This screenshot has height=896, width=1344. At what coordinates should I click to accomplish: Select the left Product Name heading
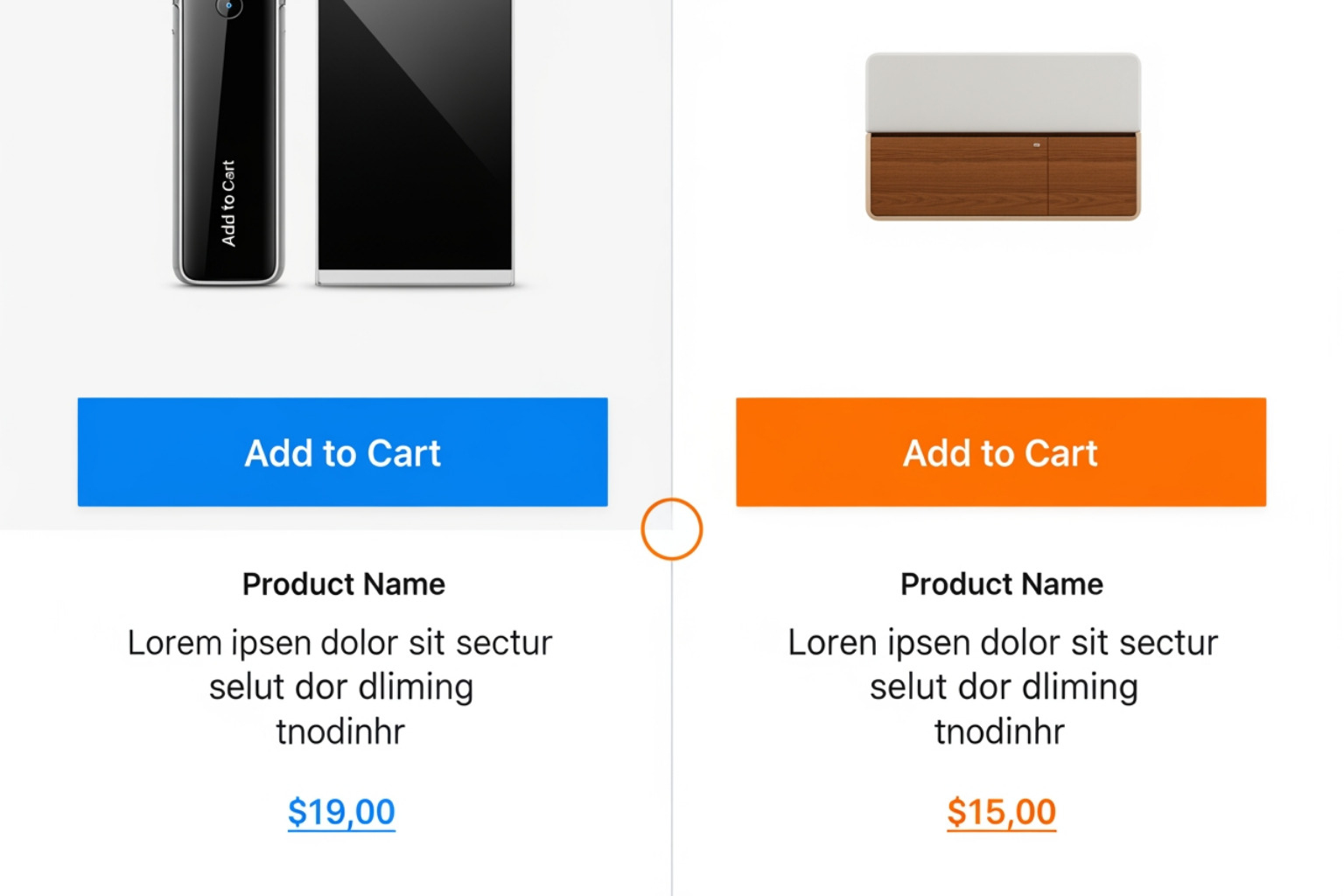pyautogui.click(x=343, y=584)
